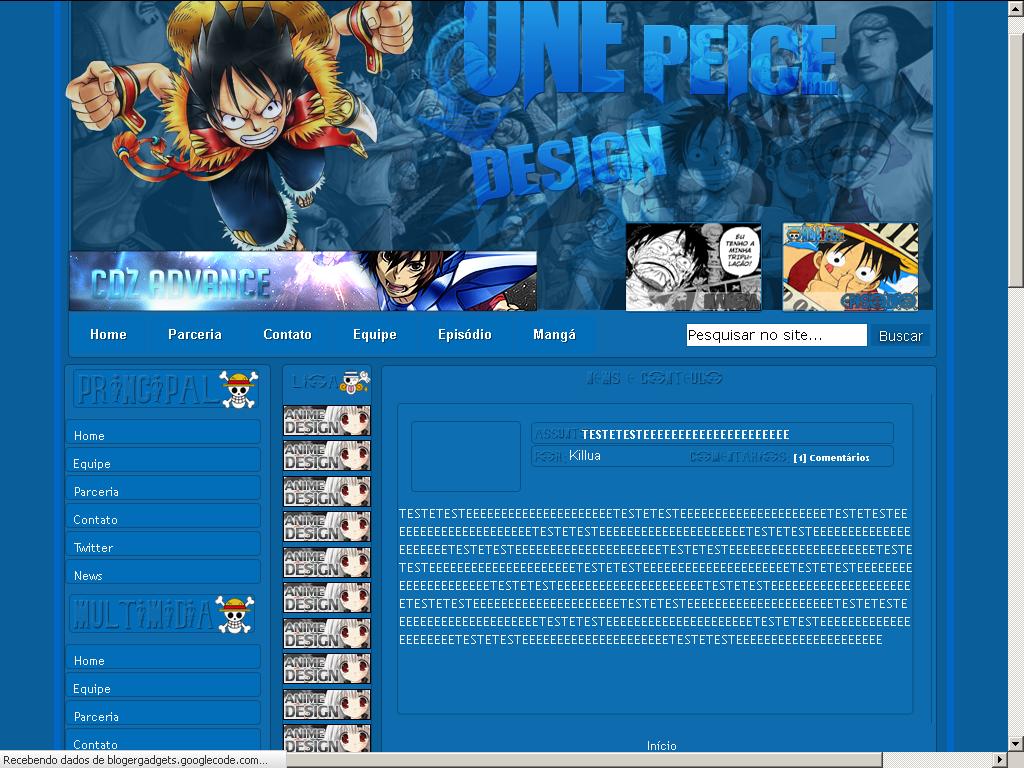This screenshot has height=768, width=1024.
Task: Click the skull icon beside Principal heading
Action: pos(238,389)
